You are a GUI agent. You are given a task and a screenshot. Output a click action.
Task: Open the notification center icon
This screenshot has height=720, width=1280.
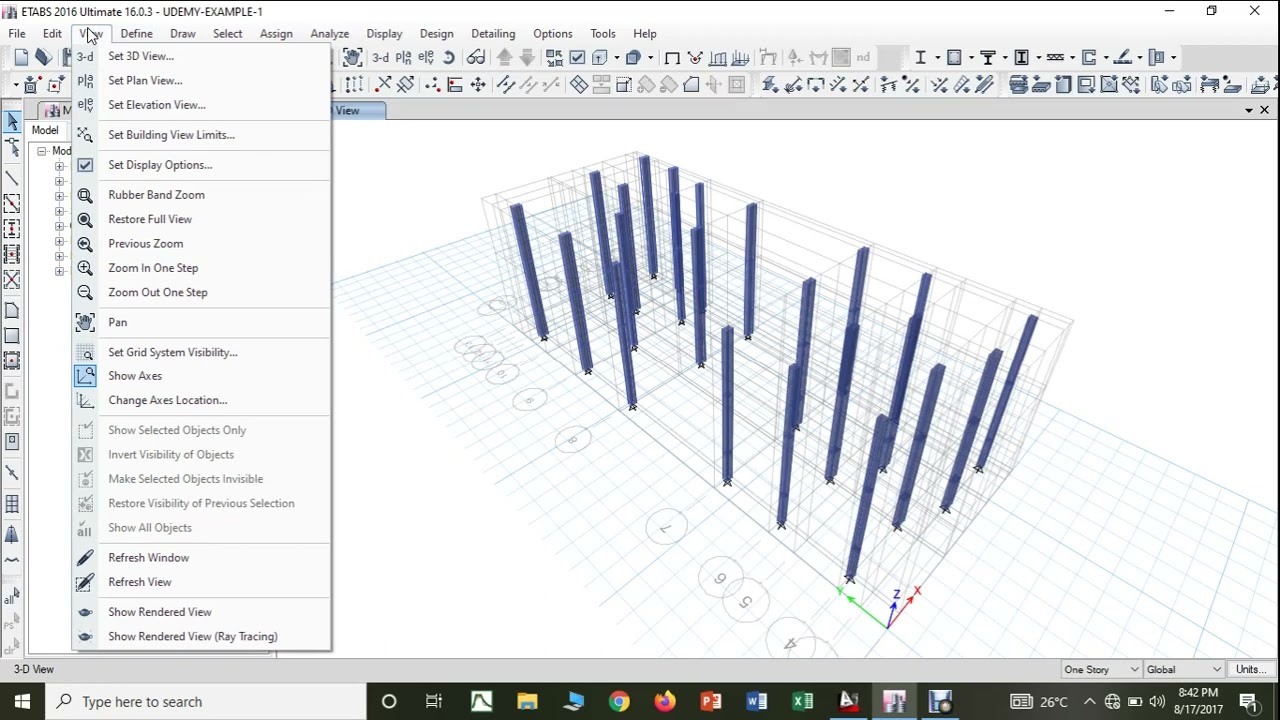tap(1249, 701)
